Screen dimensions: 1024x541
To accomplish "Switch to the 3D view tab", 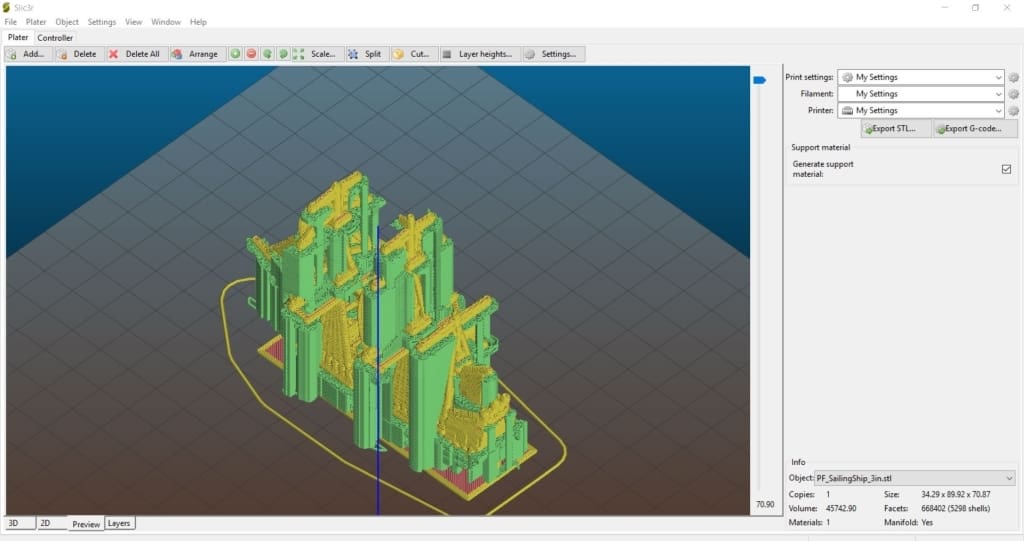I will pos(20,523).
